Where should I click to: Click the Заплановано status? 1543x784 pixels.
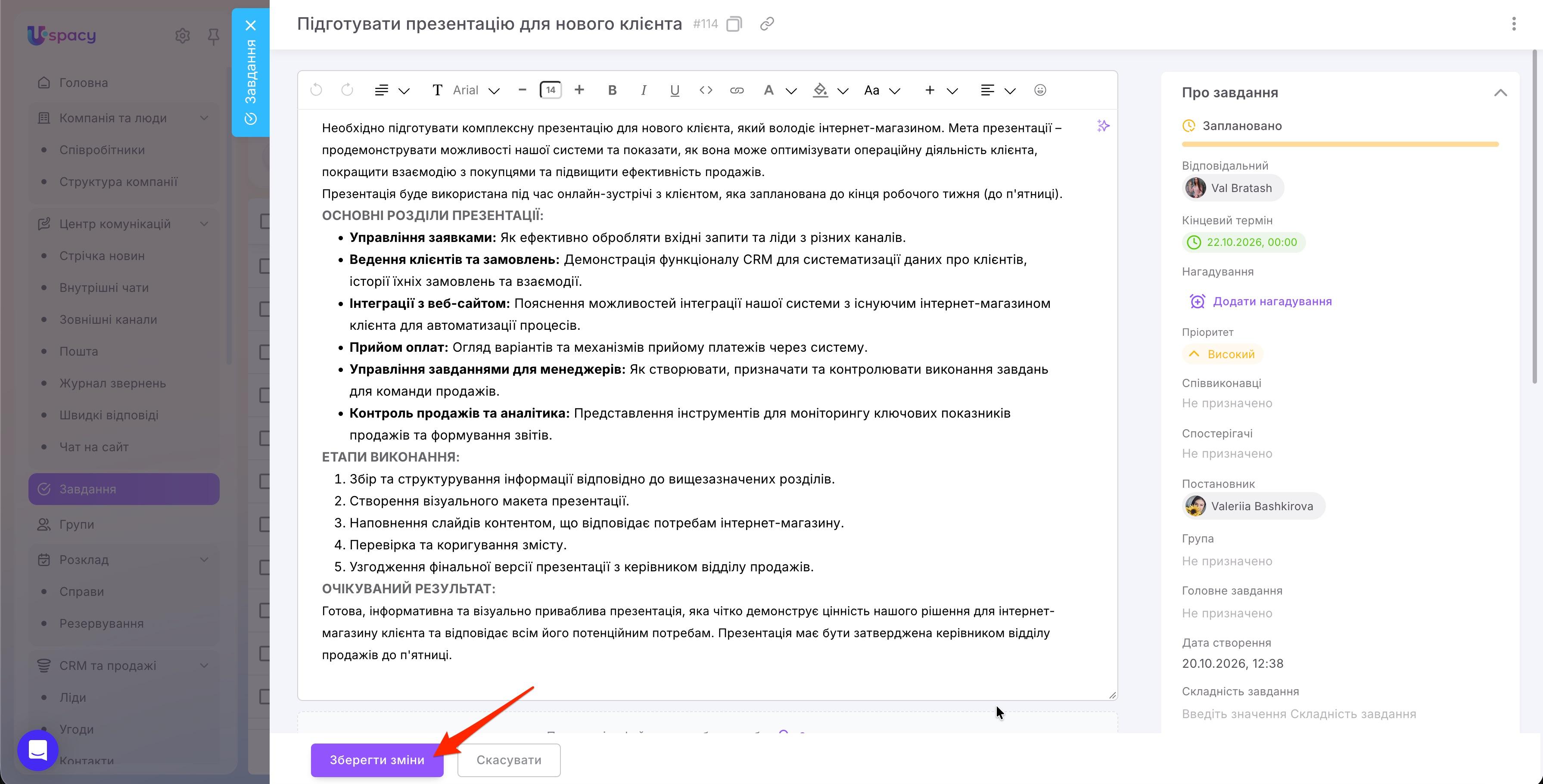pos(1232,126)
